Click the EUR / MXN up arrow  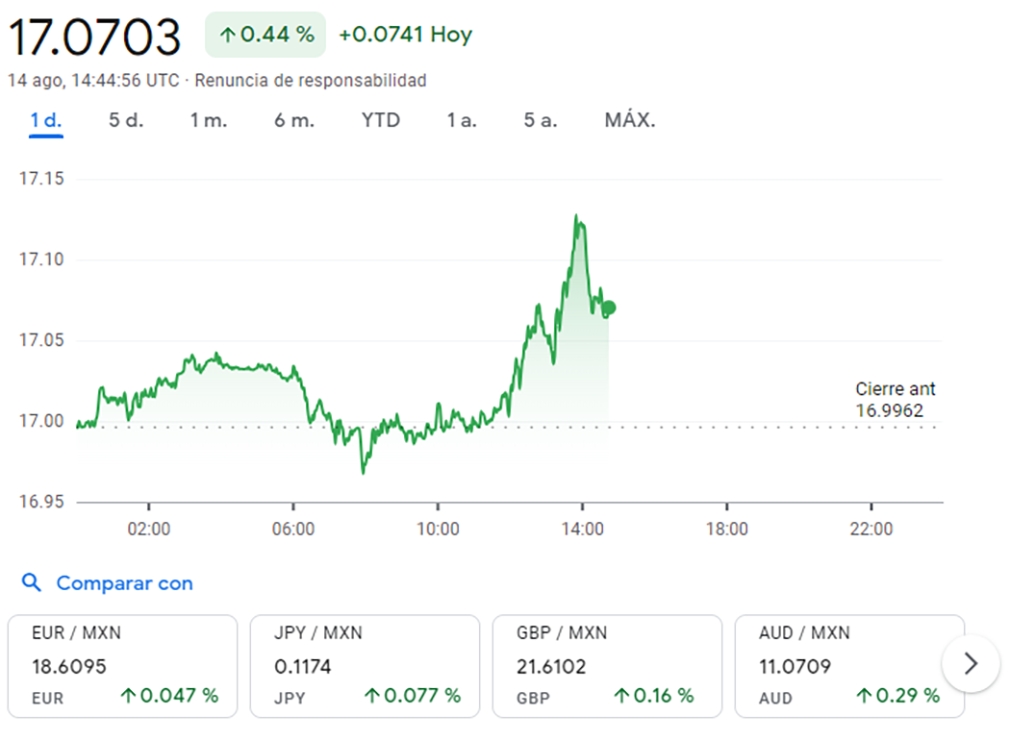127,695
